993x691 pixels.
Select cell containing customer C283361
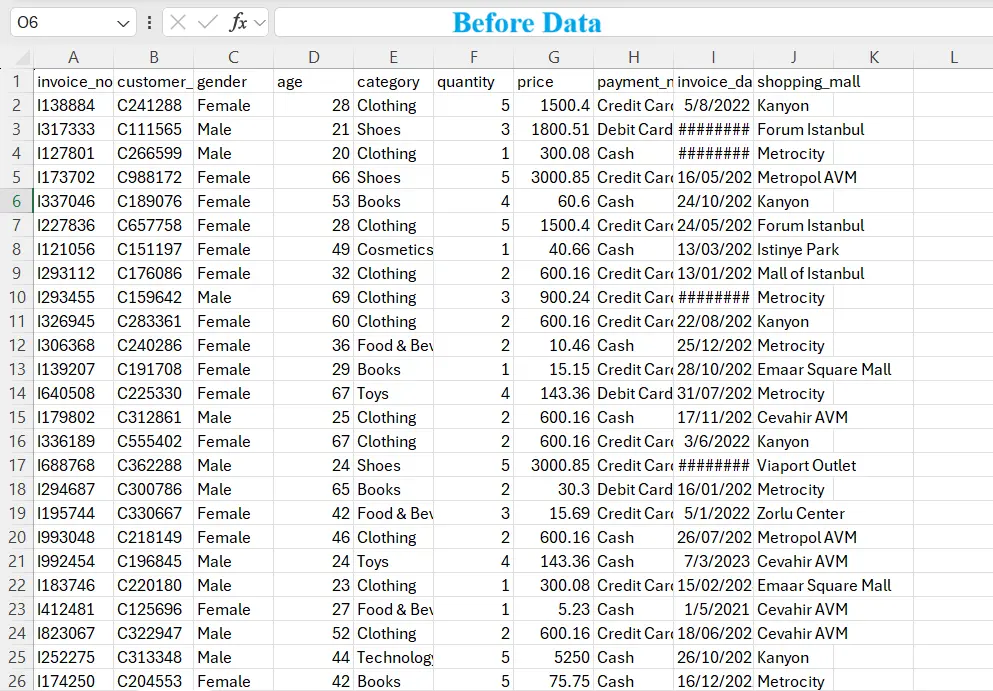[x=153, y=321]
